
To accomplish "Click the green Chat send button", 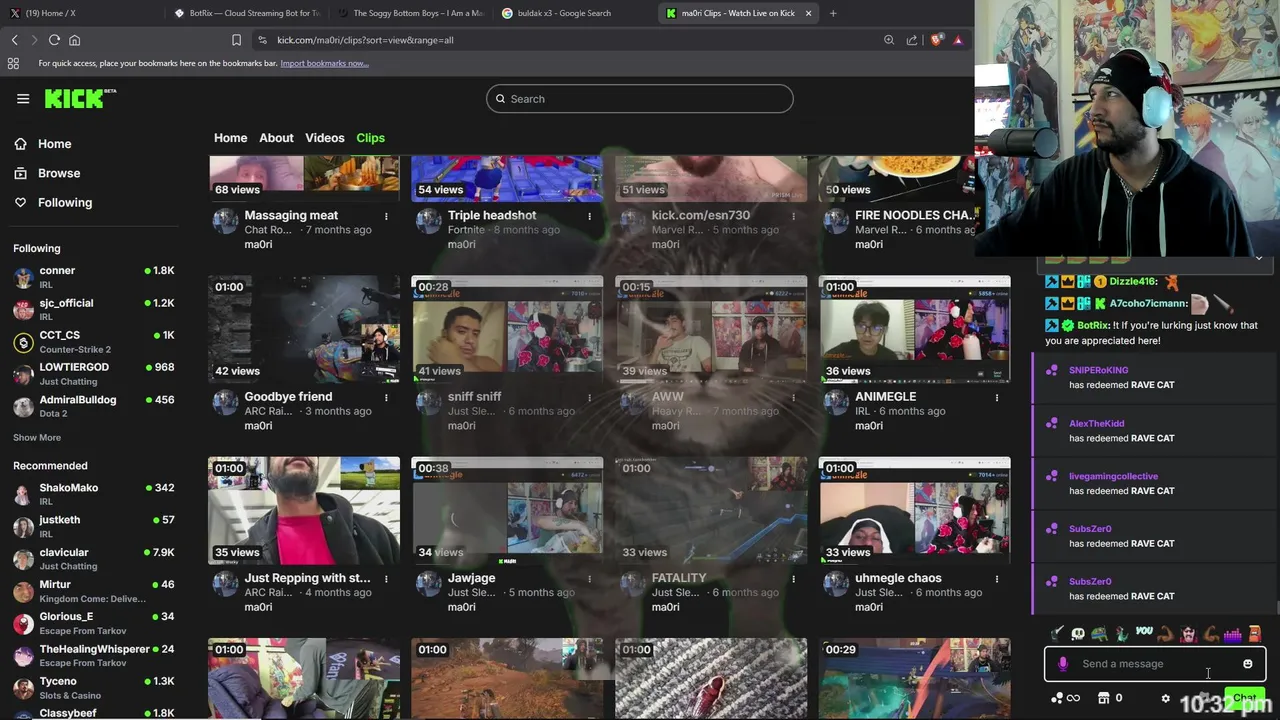I will click(x=1244, y=698).
